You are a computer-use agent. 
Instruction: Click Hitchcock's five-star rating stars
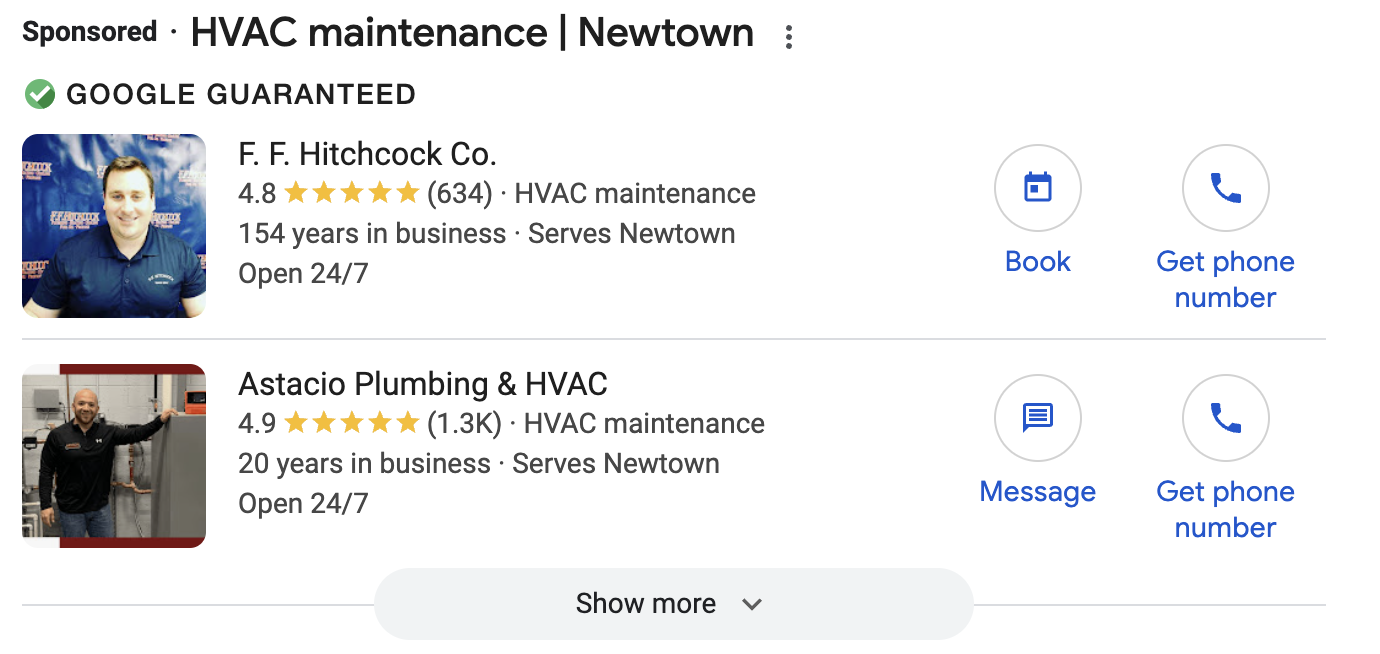coord(351,193)
